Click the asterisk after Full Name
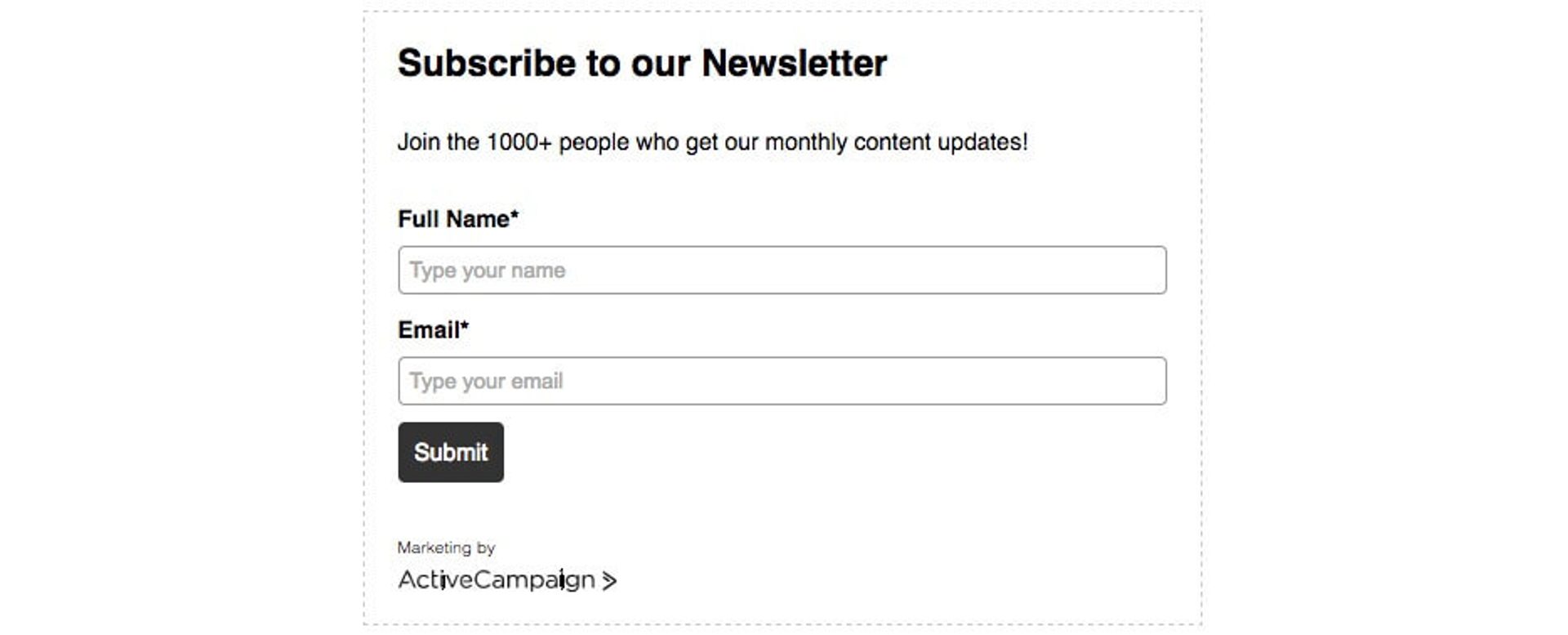 pyautogui.click(x=514, y=216)
